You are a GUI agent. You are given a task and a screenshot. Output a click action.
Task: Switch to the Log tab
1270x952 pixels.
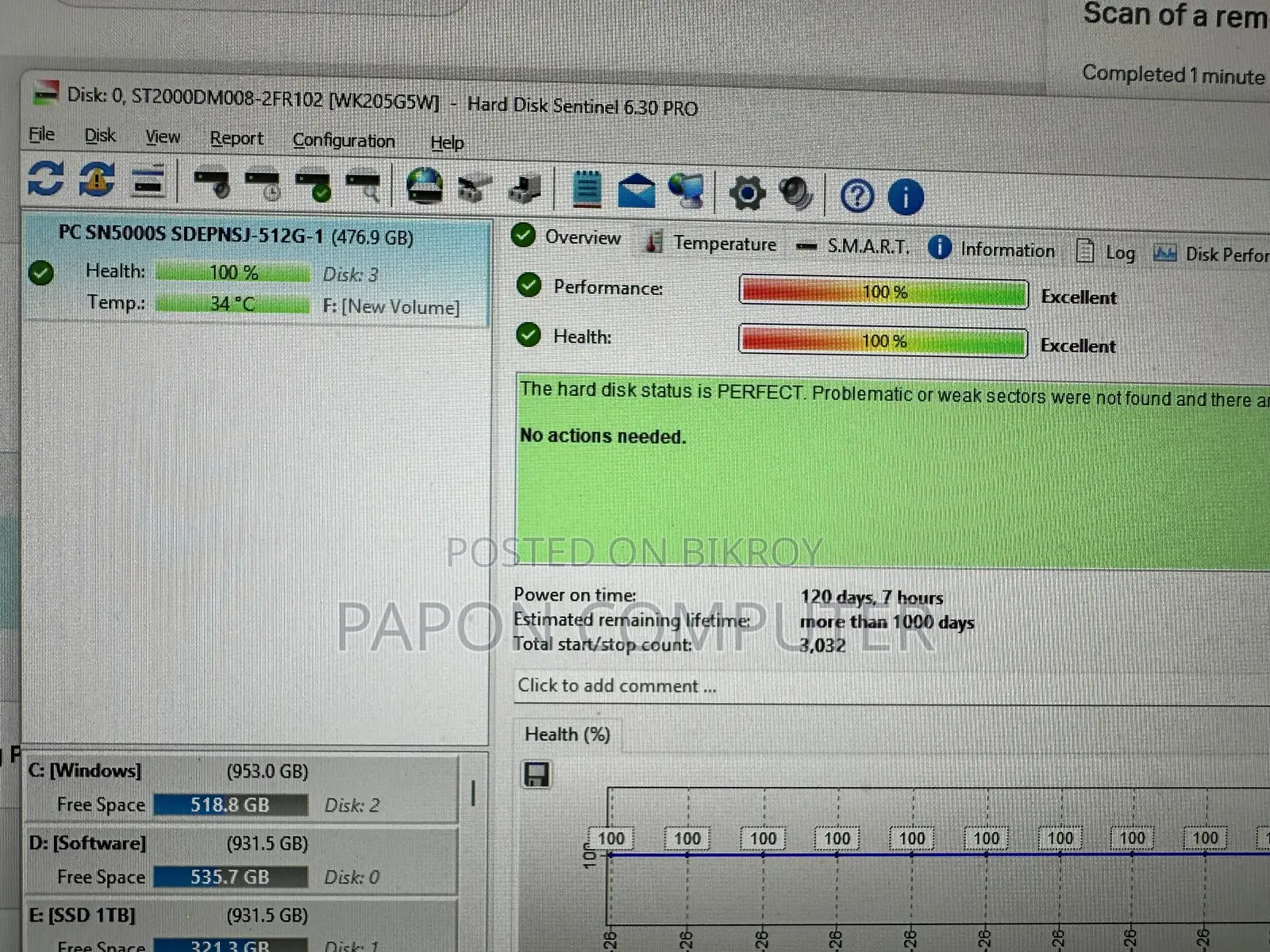(x=1106, y=252)
